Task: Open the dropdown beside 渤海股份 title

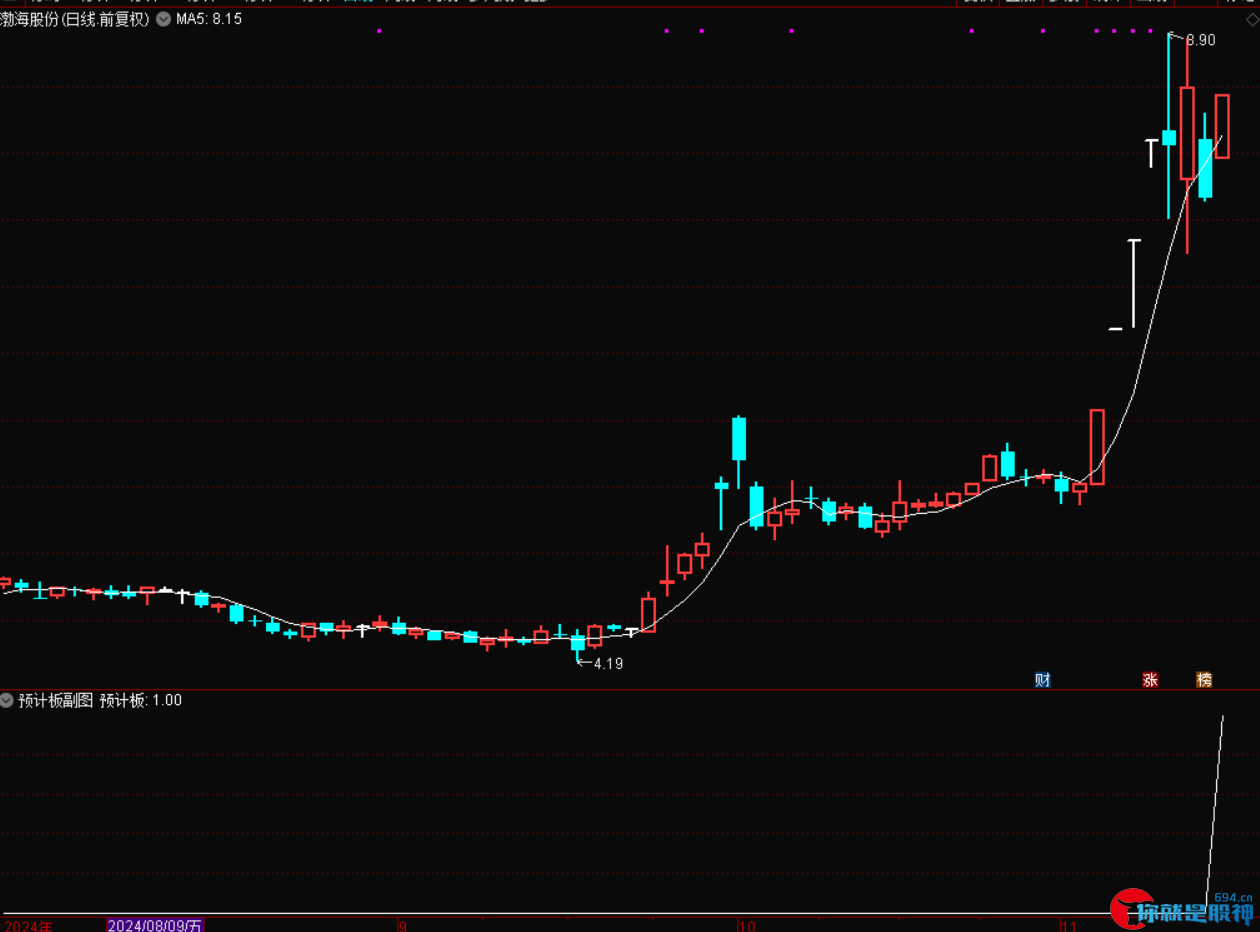Action: tap(163, 19)
